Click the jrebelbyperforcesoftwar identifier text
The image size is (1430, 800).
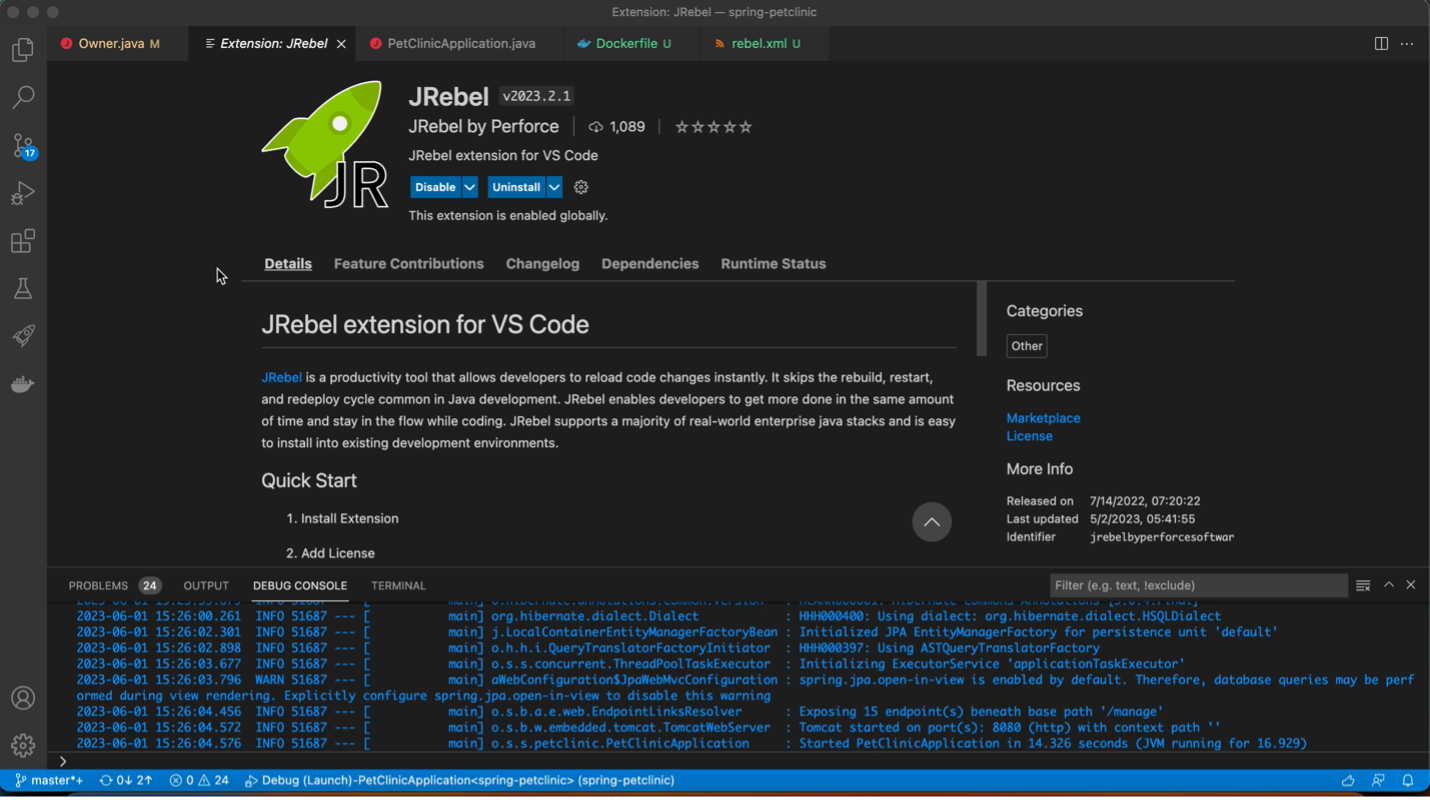coord(1162,537)
